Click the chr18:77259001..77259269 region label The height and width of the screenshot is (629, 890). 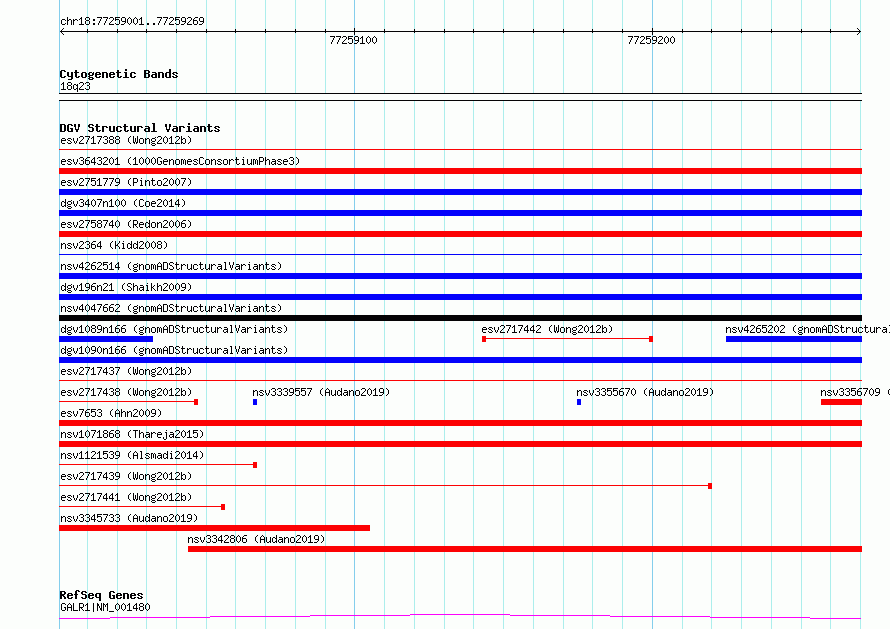[x=132, y=21]
